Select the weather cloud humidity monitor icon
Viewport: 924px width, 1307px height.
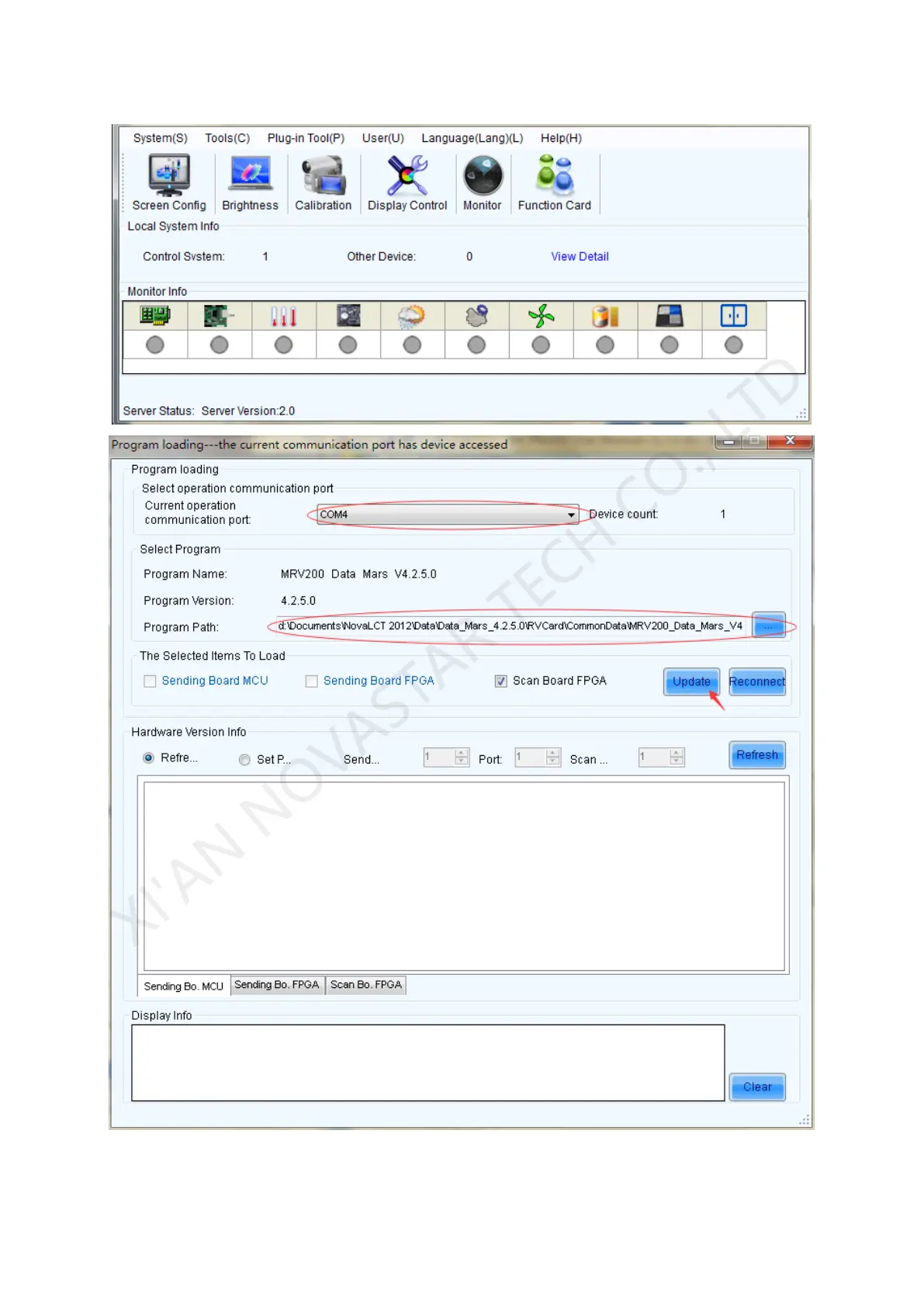[412, 316]
